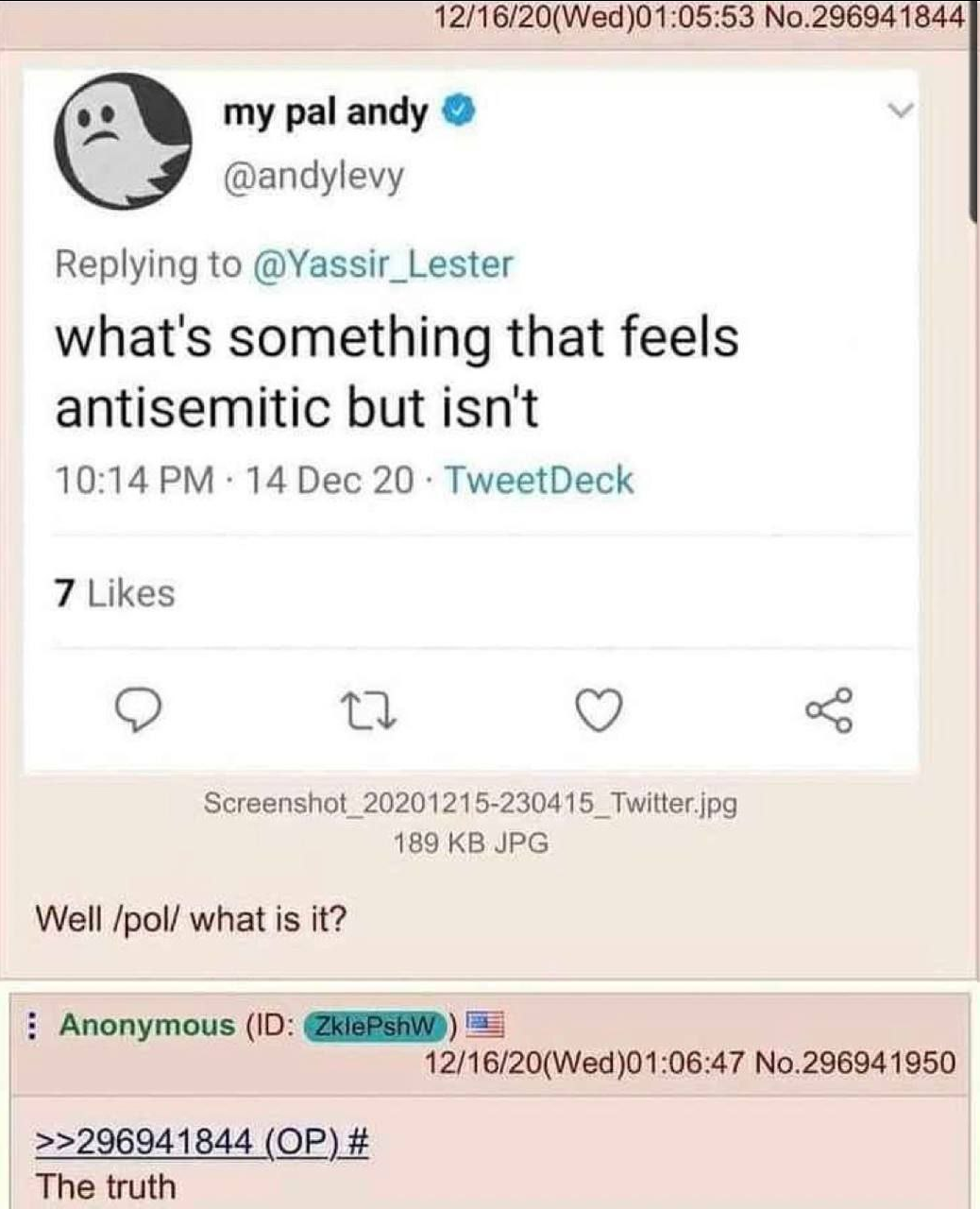Click the >>296941844 (OP) quote link
This screenshot has height=1209, width=980.
point(202,1143)
